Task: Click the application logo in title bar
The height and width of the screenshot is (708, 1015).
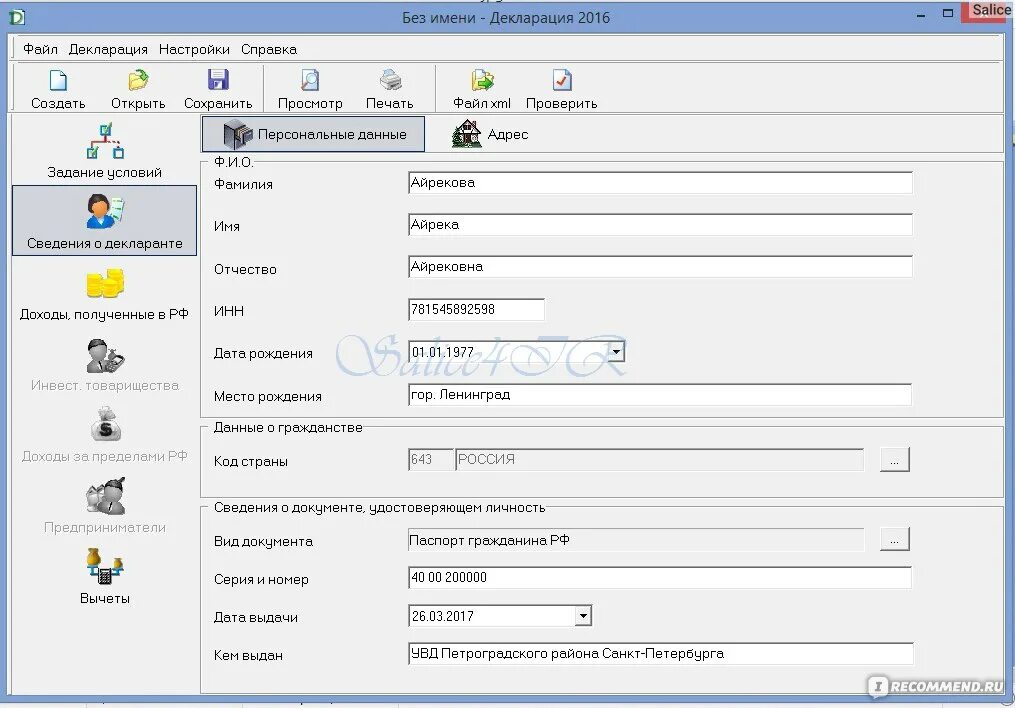Action: (17, 17)
